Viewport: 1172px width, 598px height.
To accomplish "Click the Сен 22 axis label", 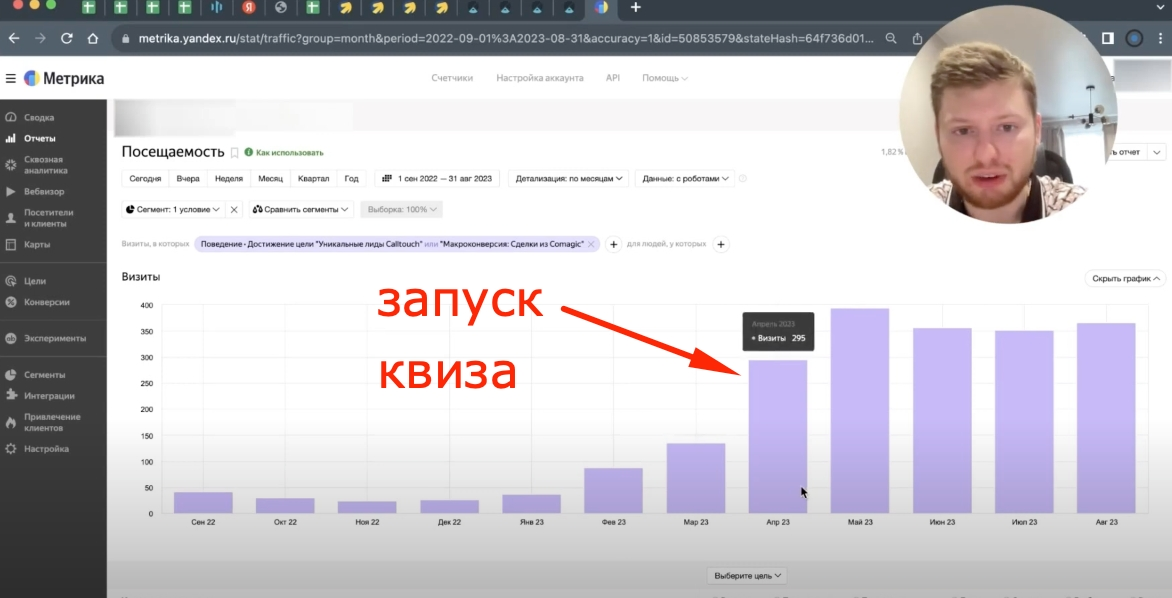I will (x=203, y=522).
